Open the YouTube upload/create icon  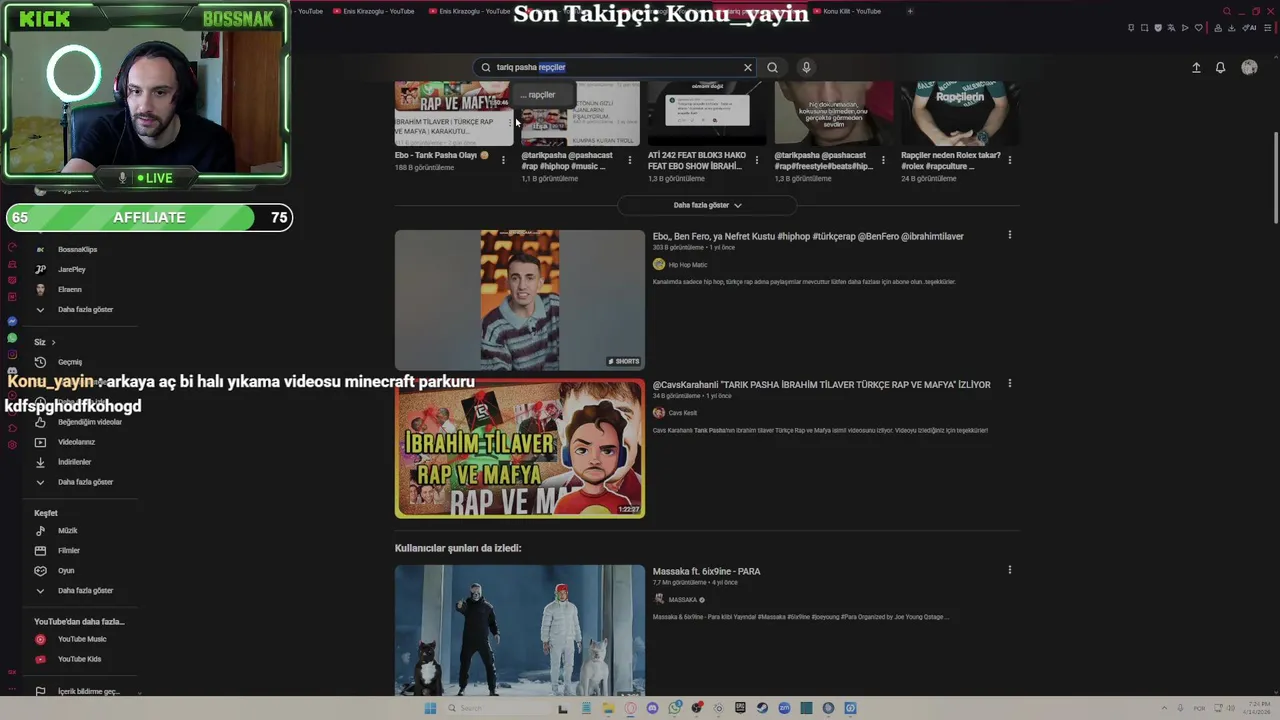1196,67
